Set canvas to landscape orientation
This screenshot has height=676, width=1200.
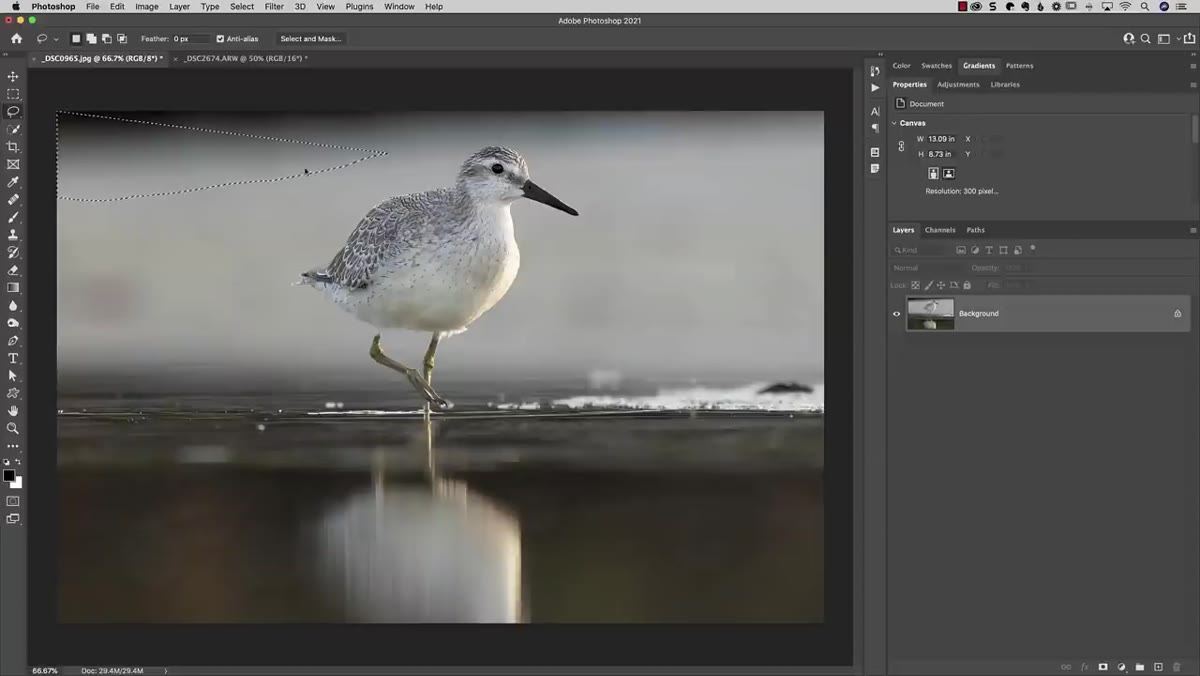[949, 173]
